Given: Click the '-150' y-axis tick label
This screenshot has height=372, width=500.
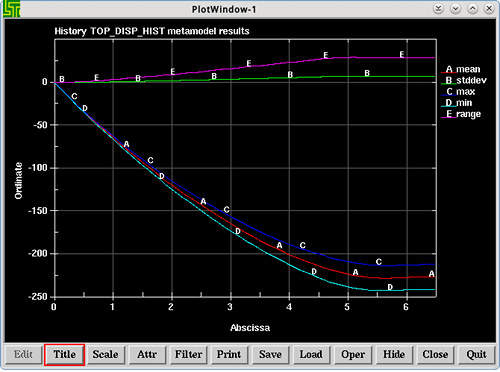Looking at the screenshot, I should [39, 211].
